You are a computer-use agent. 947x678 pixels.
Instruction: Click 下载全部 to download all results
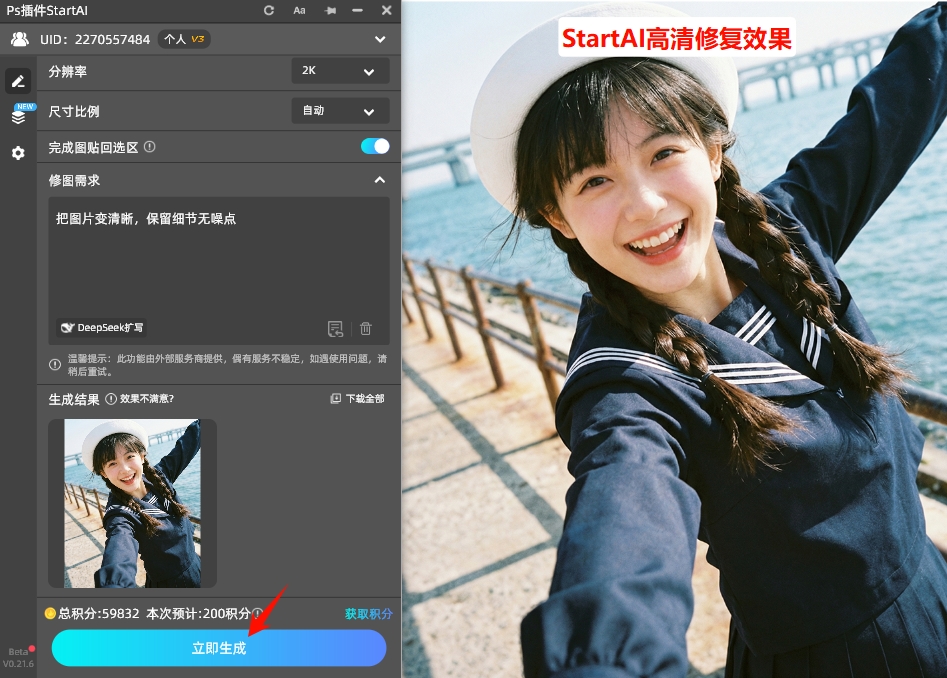pos(357,399)
